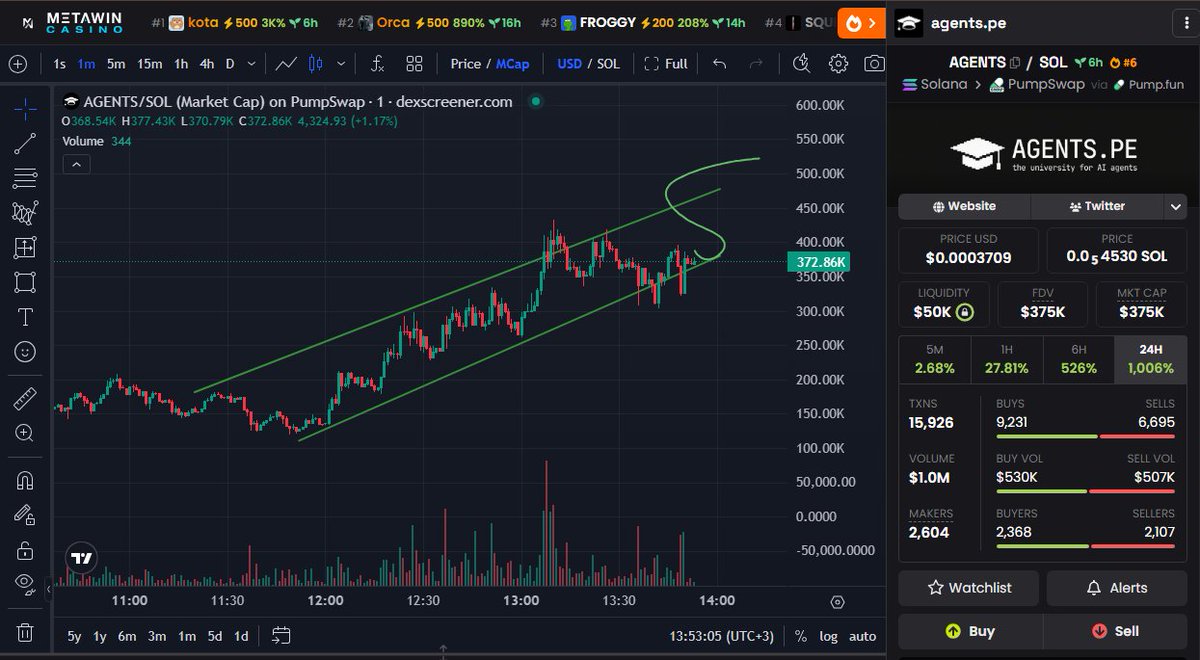
Task: Collapse the Volume indicator legend
Action: [x=78, y=164]
